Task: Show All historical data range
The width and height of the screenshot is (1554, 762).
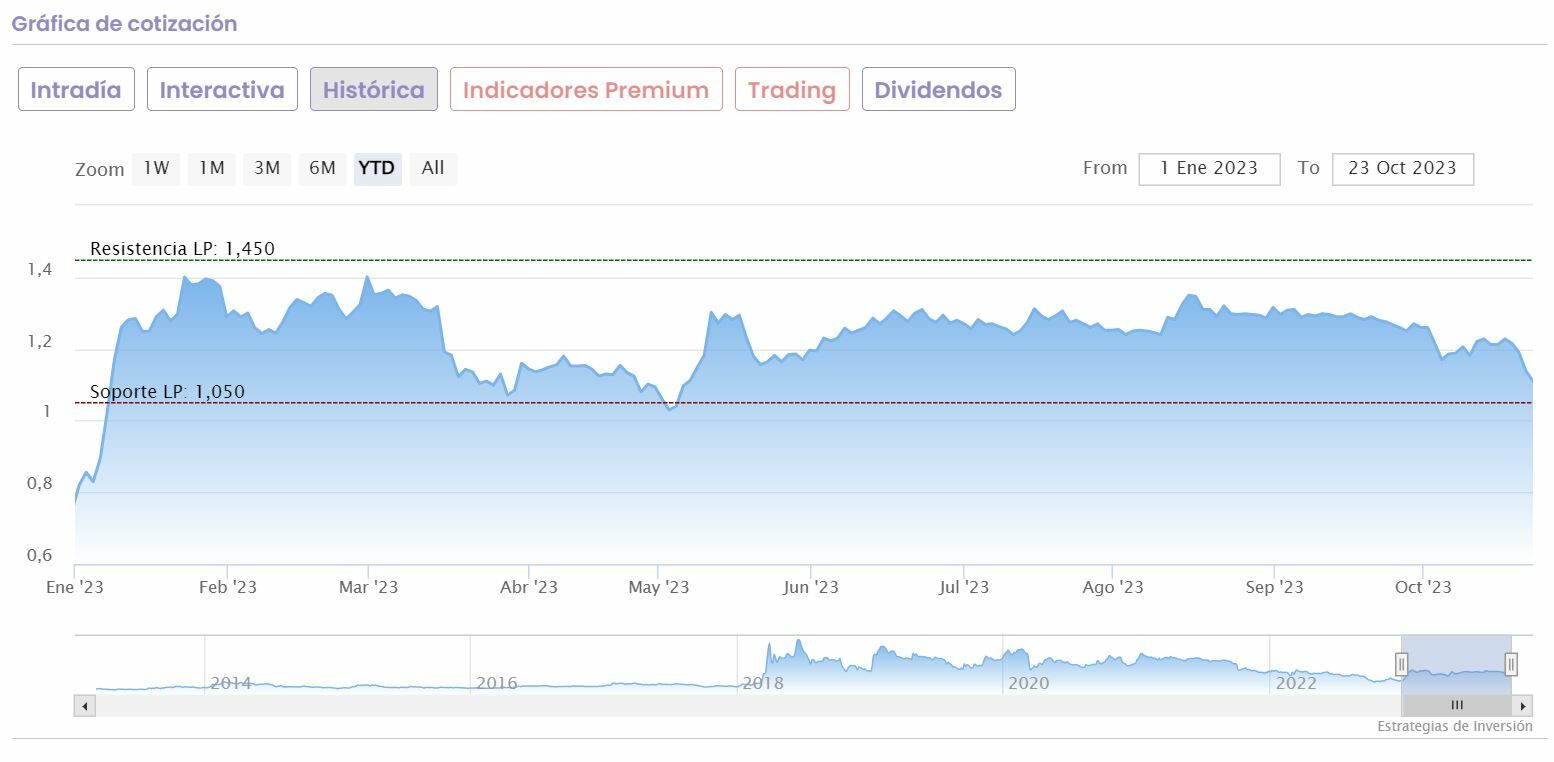Action: point(433,169)
